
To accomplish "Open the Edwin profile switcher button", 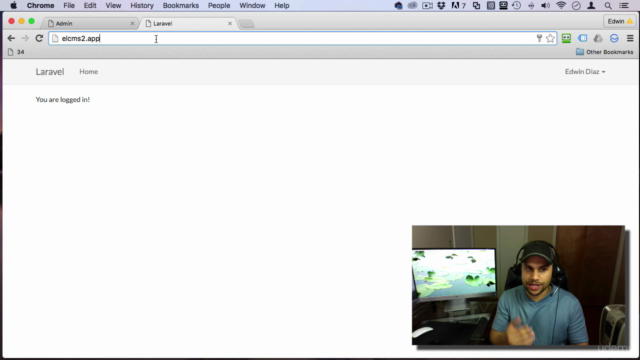I will pyautogui.click(x=620, y=21).
